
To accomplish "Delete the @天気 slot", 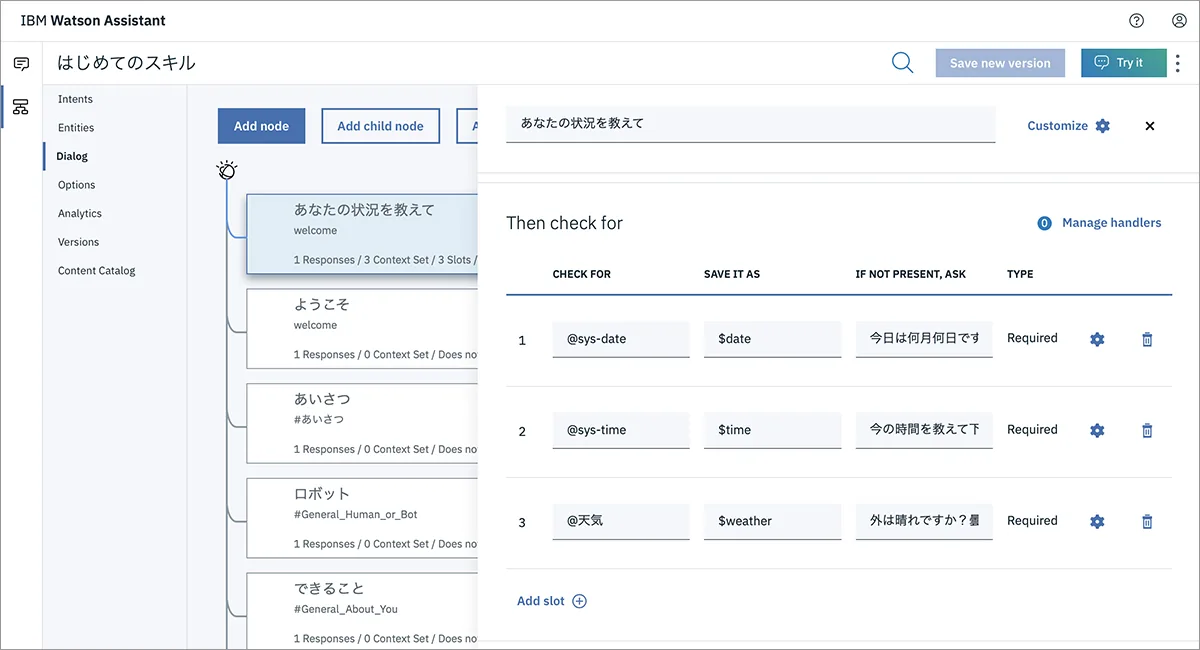I will [x=1147, y=521].
